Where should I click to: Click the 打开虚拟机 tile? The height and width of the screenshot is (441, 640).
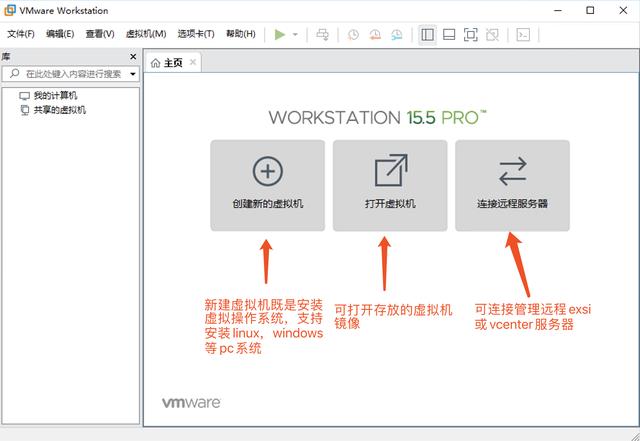pyautogui.click(x=390, y=185)
